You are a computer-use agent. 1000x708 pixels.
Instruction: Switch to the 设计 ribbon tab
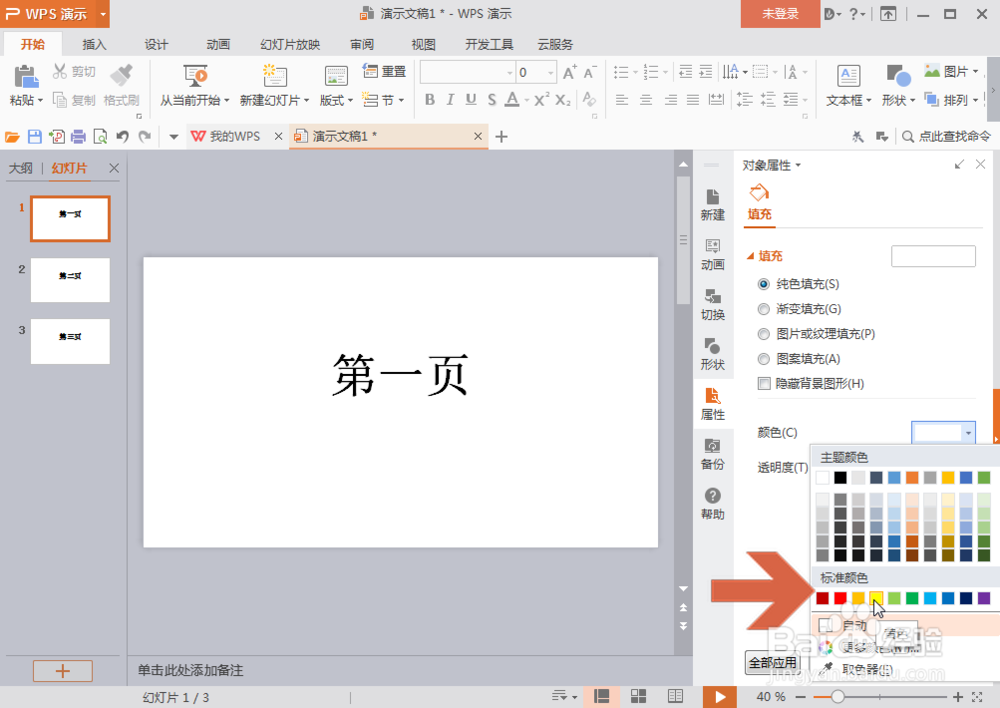pyautogui.click(x=156, y=45)
